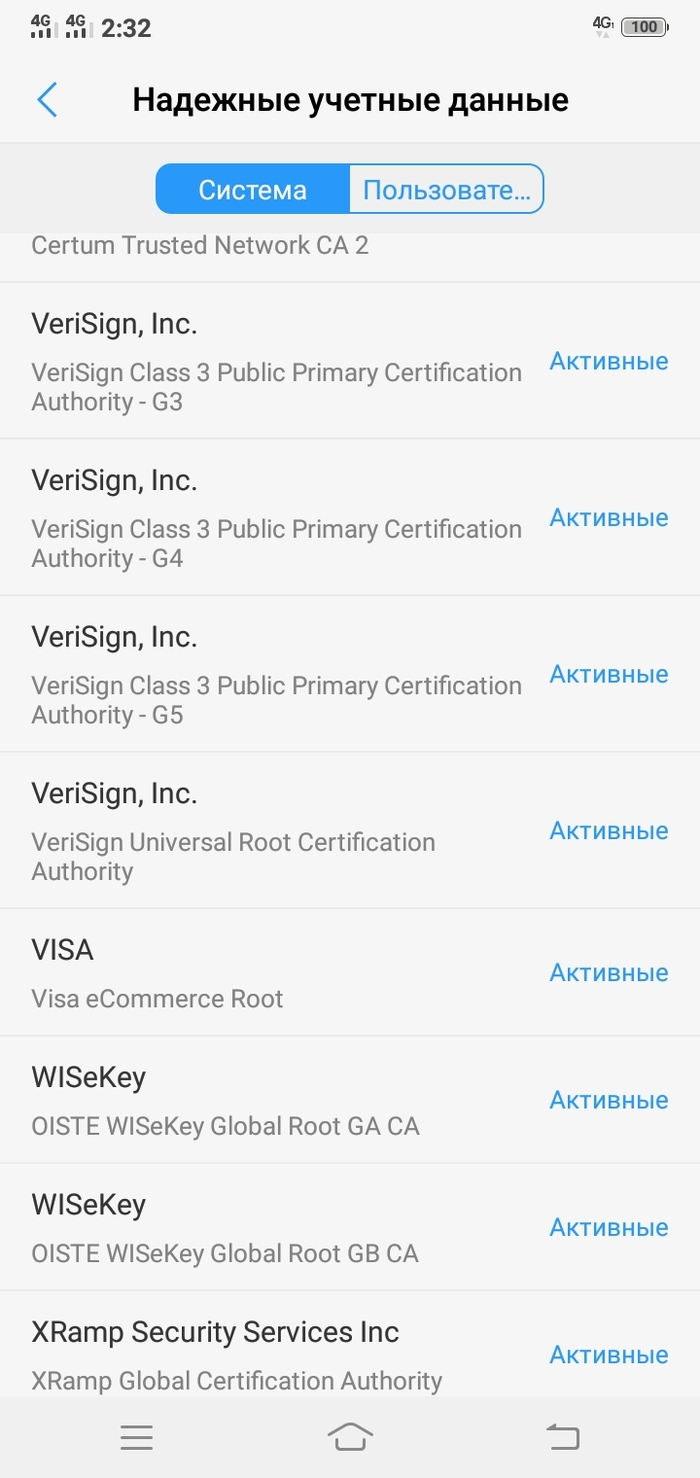Open OISTE WISeKey Global Root GB CA entry
700x1478 pixels.
(x=225, y=1227)
